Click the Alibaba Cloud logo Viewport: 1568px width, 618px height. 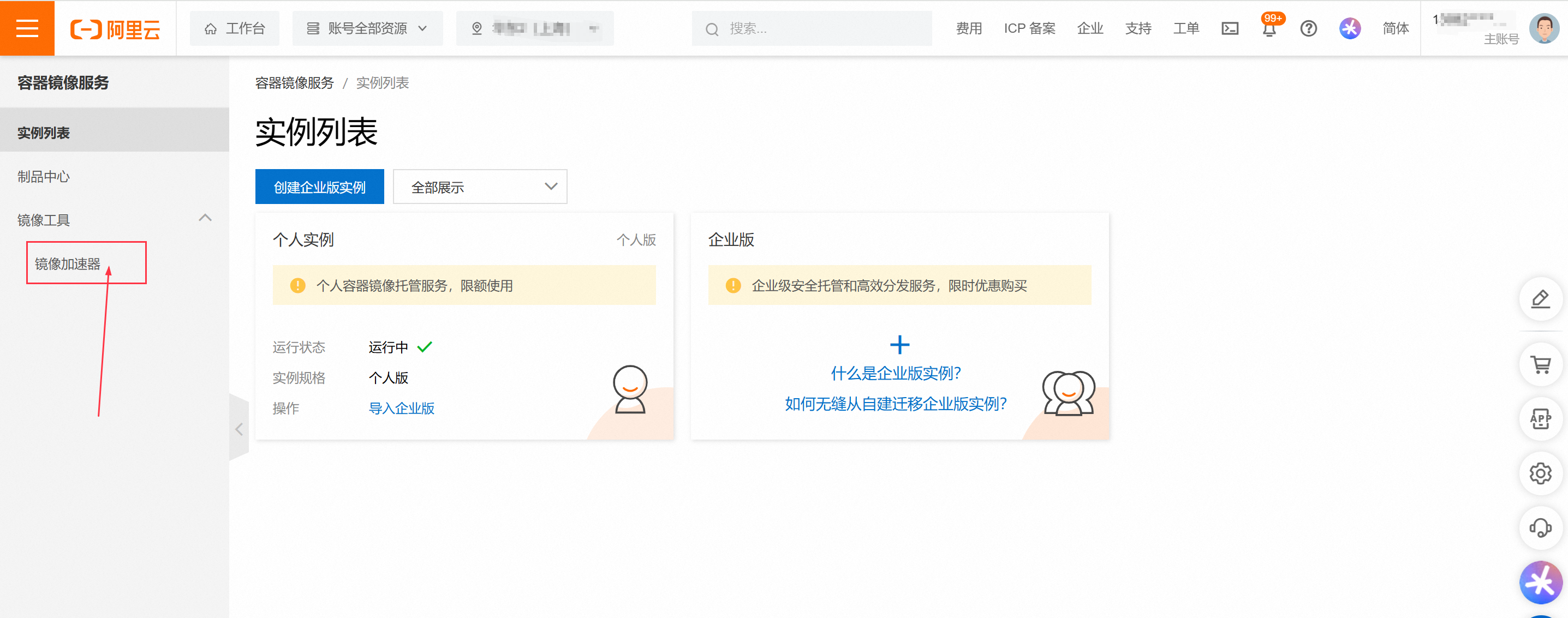115,28
